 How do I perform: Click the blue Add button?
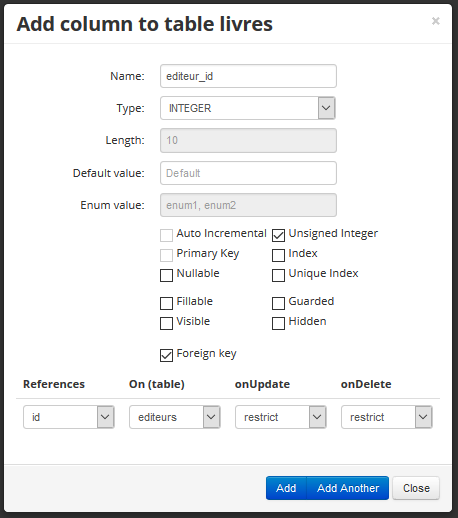(286, 488)
